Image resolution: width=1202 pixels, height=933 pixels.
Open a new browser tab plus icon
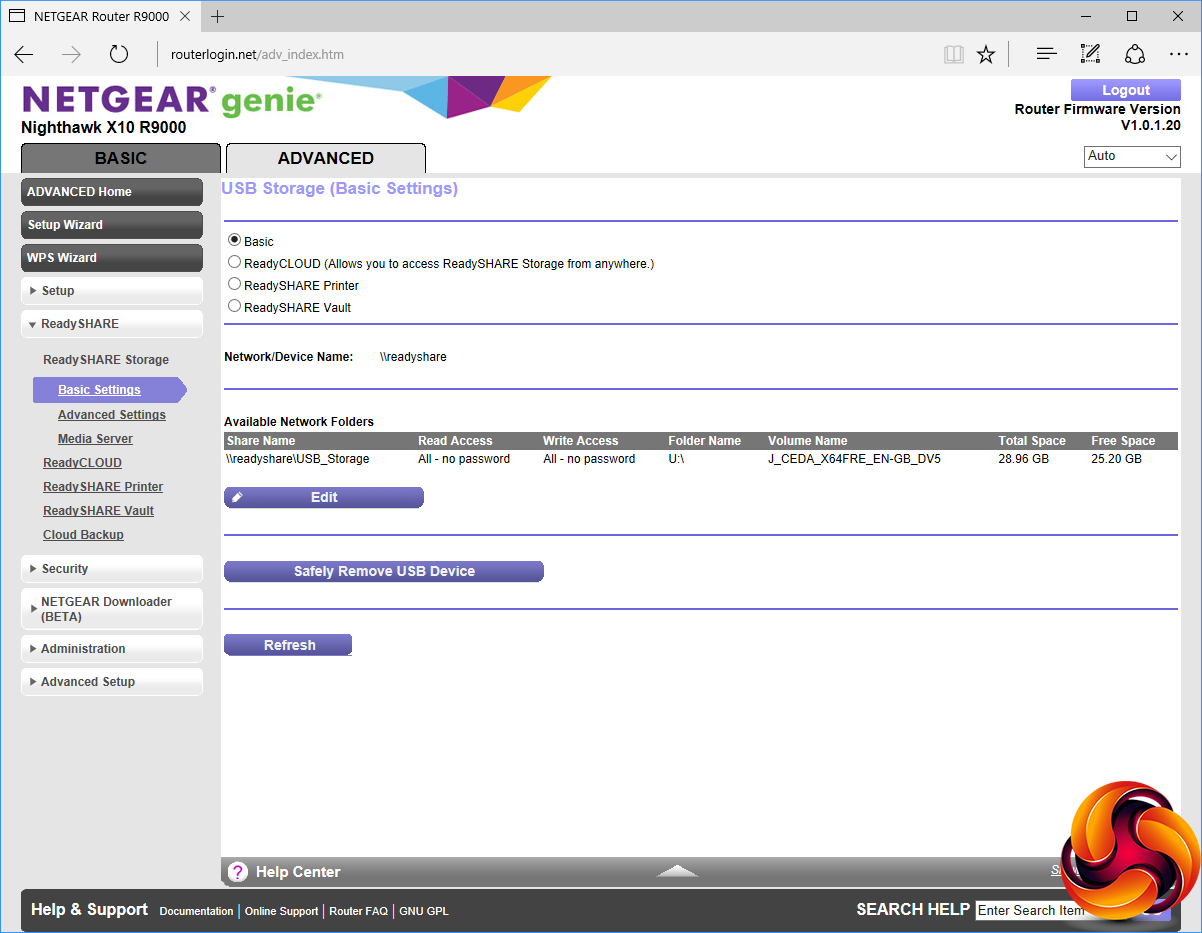(x=217, y=16)
